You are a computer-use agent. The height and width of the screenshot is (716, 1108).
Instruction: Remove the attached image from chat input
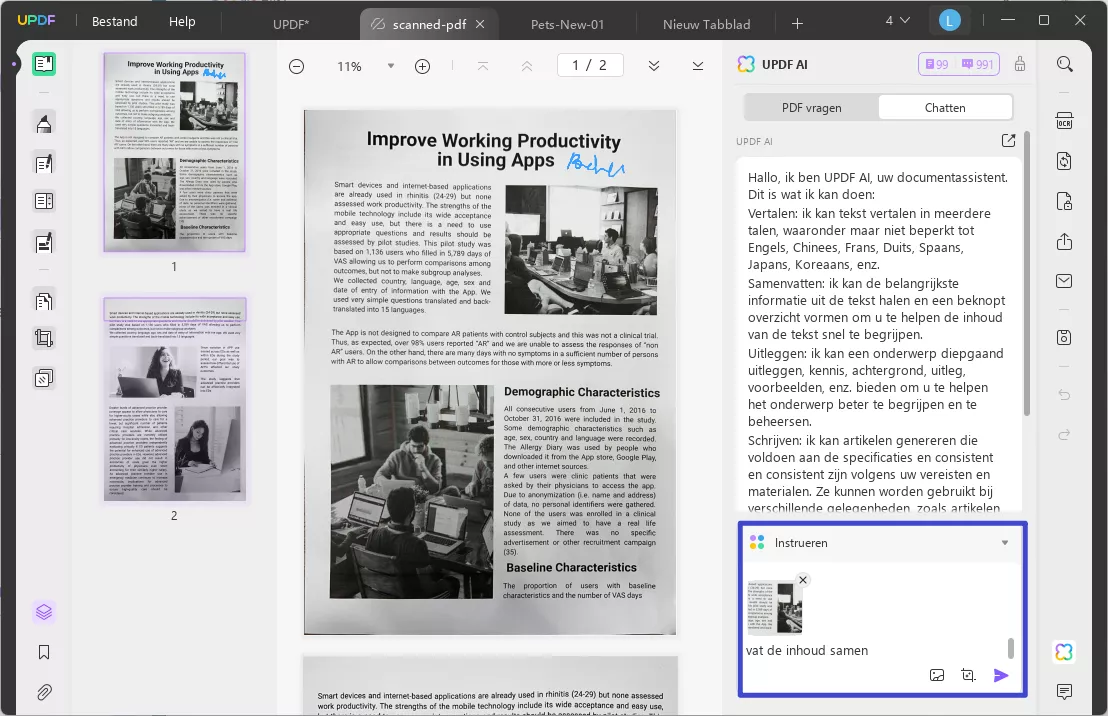tap(803, 580)
